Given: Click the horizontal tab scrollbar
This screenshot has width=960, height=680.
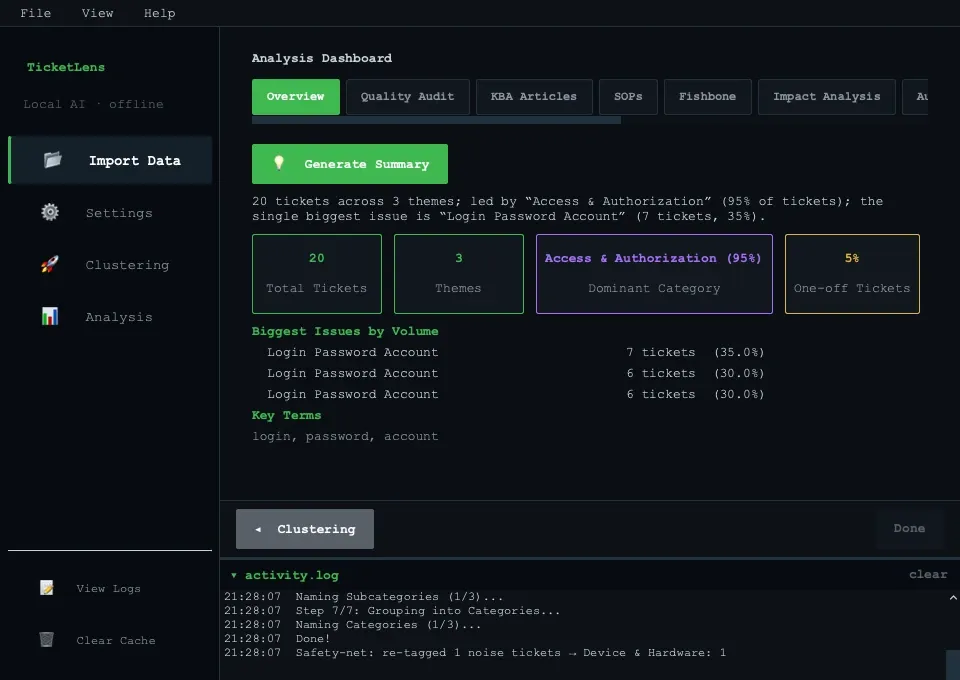Looking at the screenshot, I should [x=436, y=120].
